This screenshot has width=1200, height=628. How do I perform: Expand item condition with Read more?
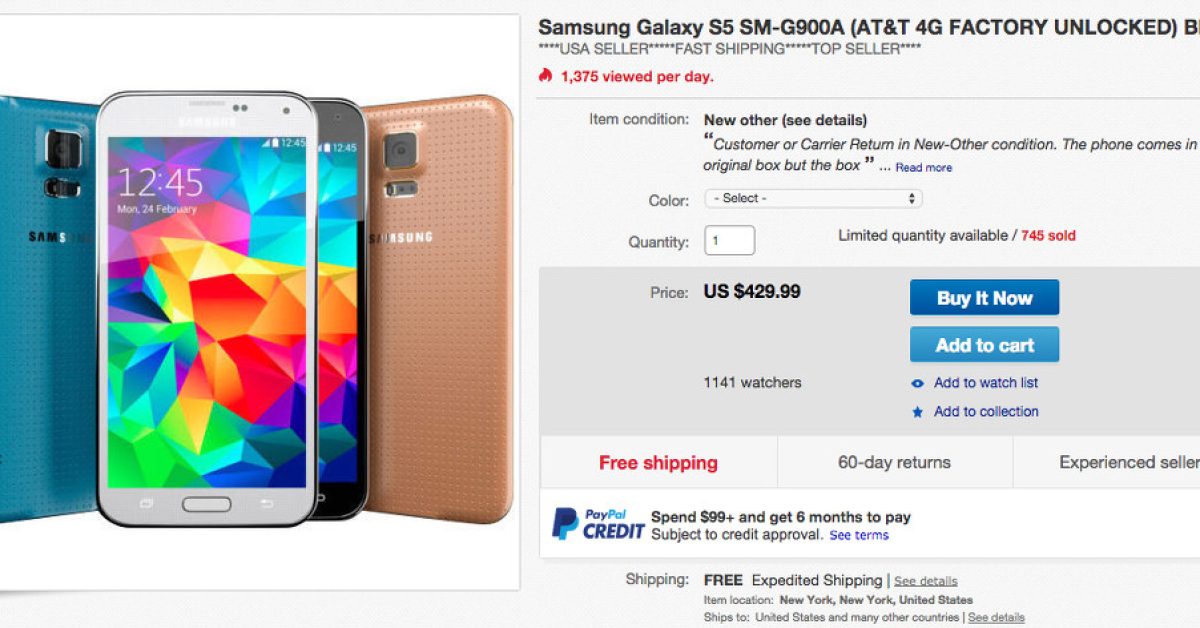923,168
